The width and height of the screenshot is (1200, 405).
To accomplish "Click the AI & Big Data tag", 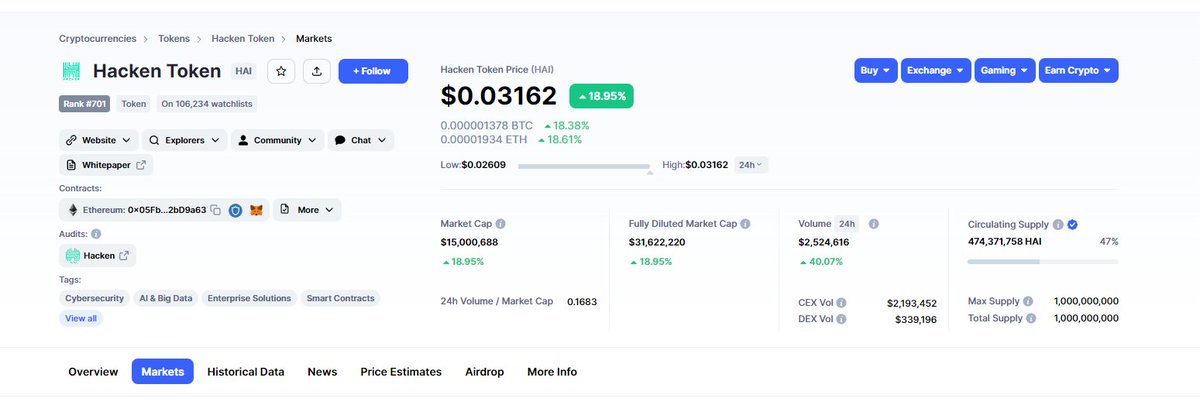I will [166, 298].
